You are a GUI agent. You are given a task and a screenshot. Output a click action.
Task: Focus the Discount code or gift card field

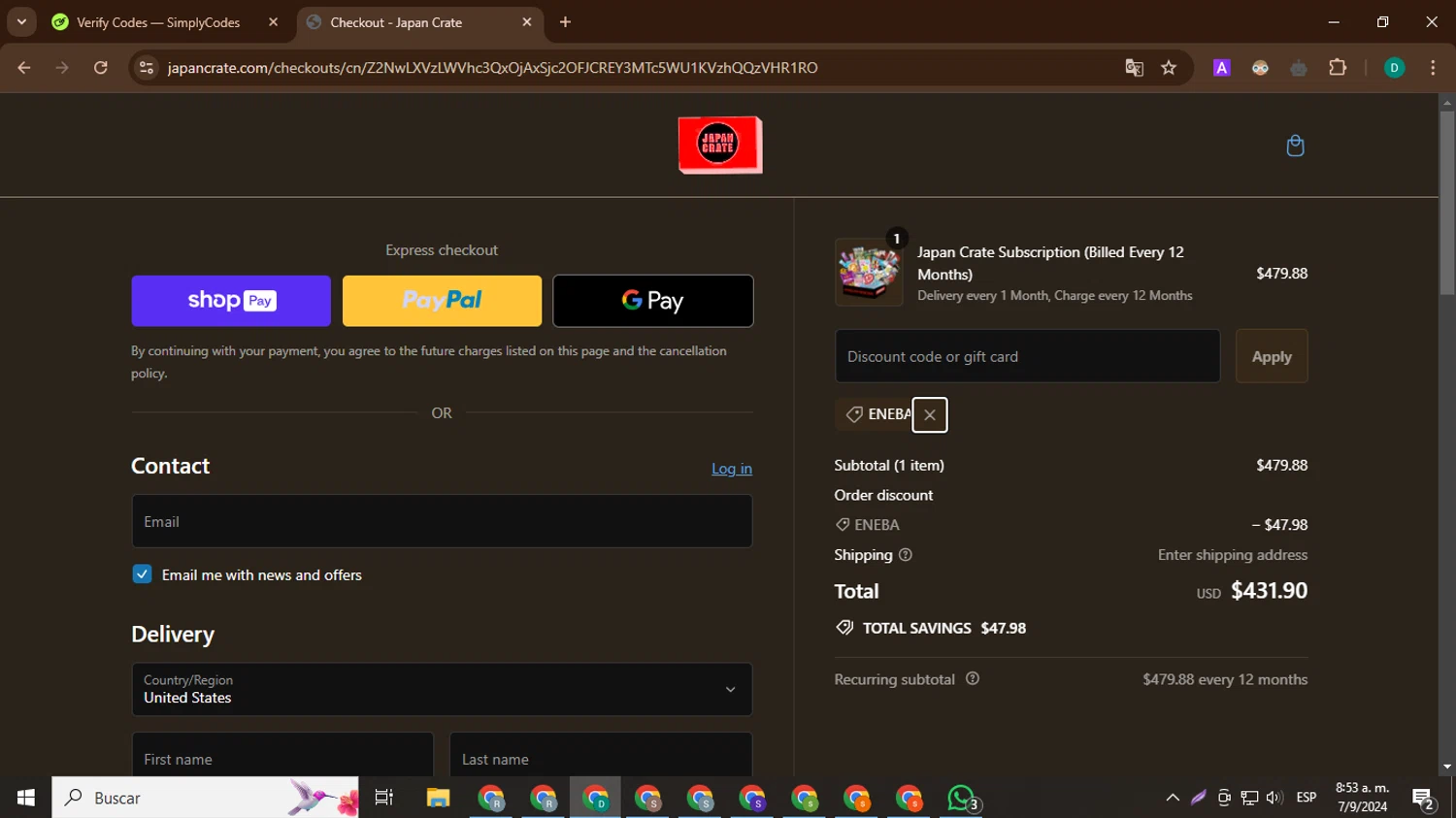click(1027, 356)
